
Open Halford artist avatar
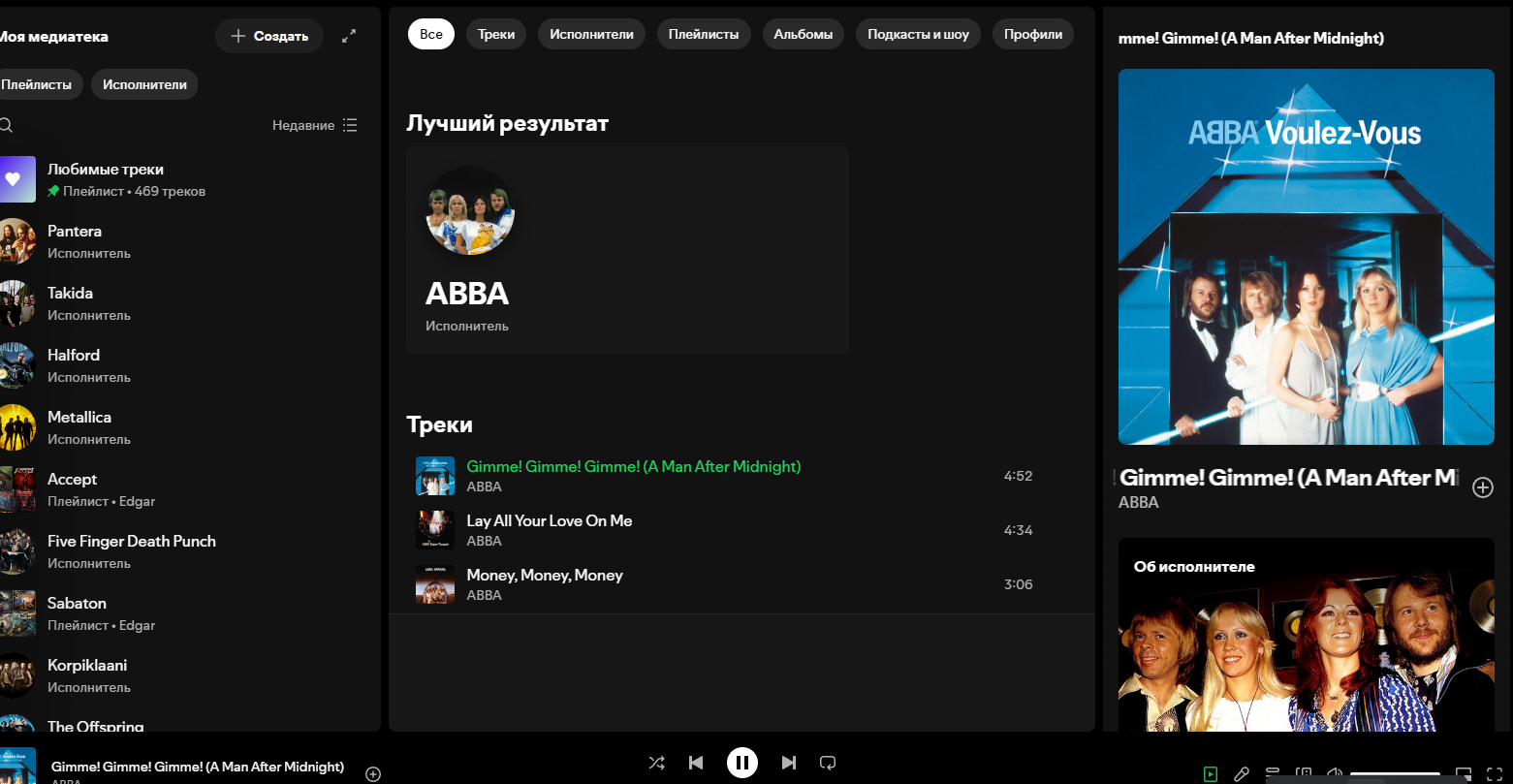point(16,365)
